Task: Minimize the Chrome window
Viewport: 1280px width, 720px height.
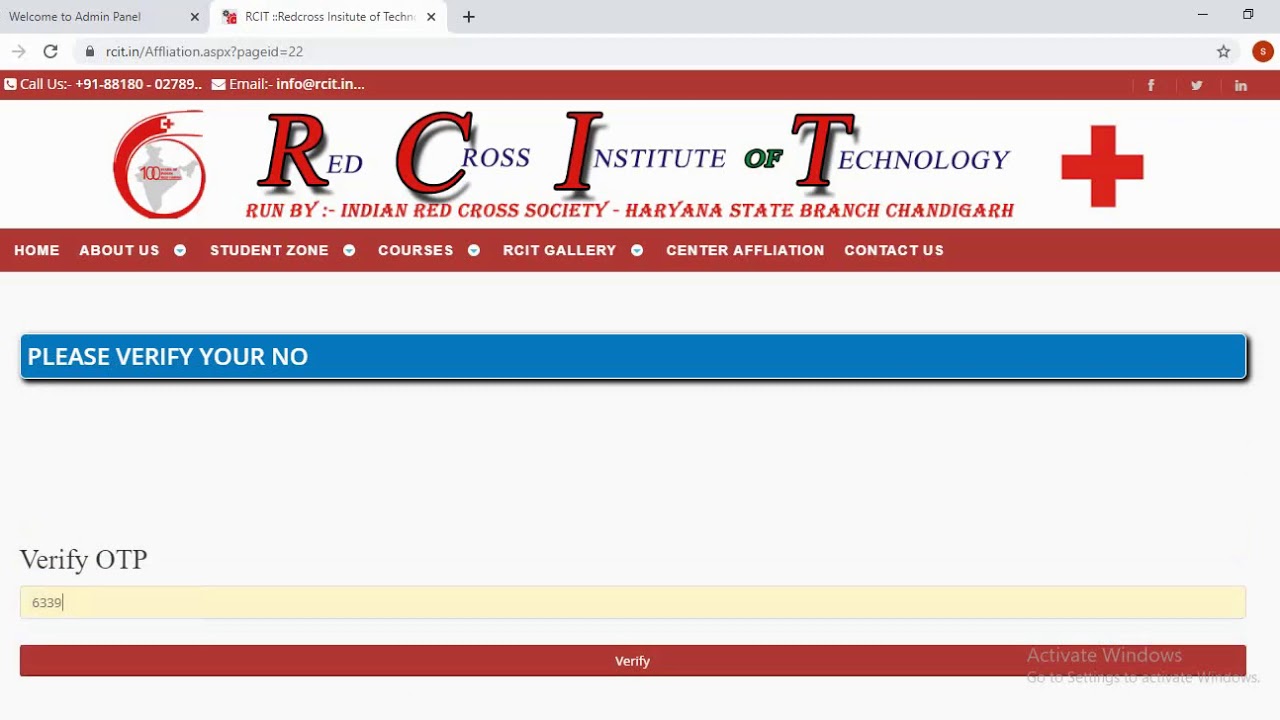Action: pos(1202,15)
